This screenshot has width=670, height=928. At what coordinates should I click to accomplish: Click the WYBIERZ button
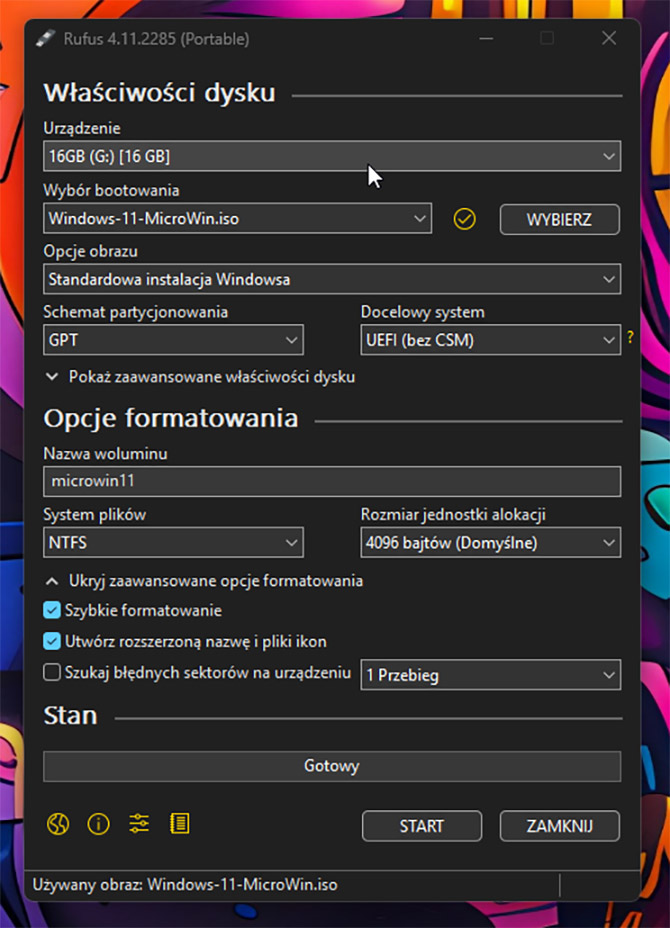[560, 220]
